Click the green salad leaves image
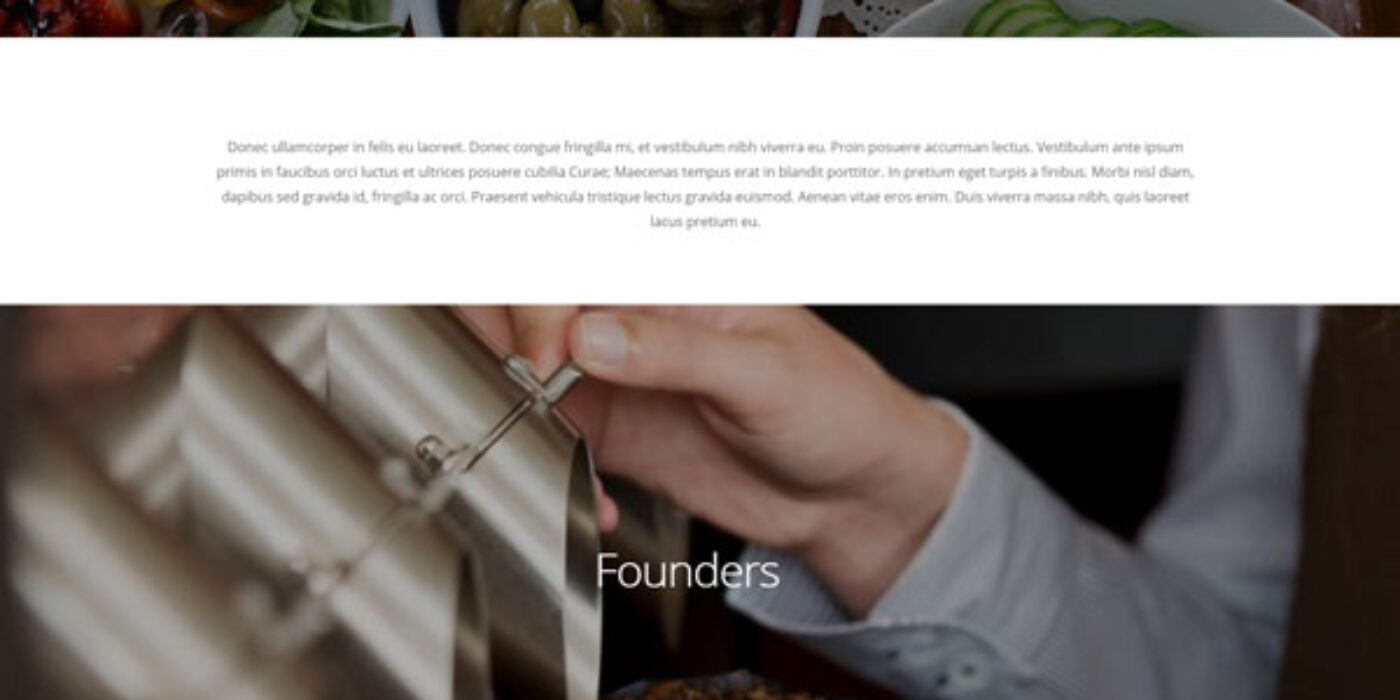The width and height of the screenshot is (1400, 700). tap(320, 16)
